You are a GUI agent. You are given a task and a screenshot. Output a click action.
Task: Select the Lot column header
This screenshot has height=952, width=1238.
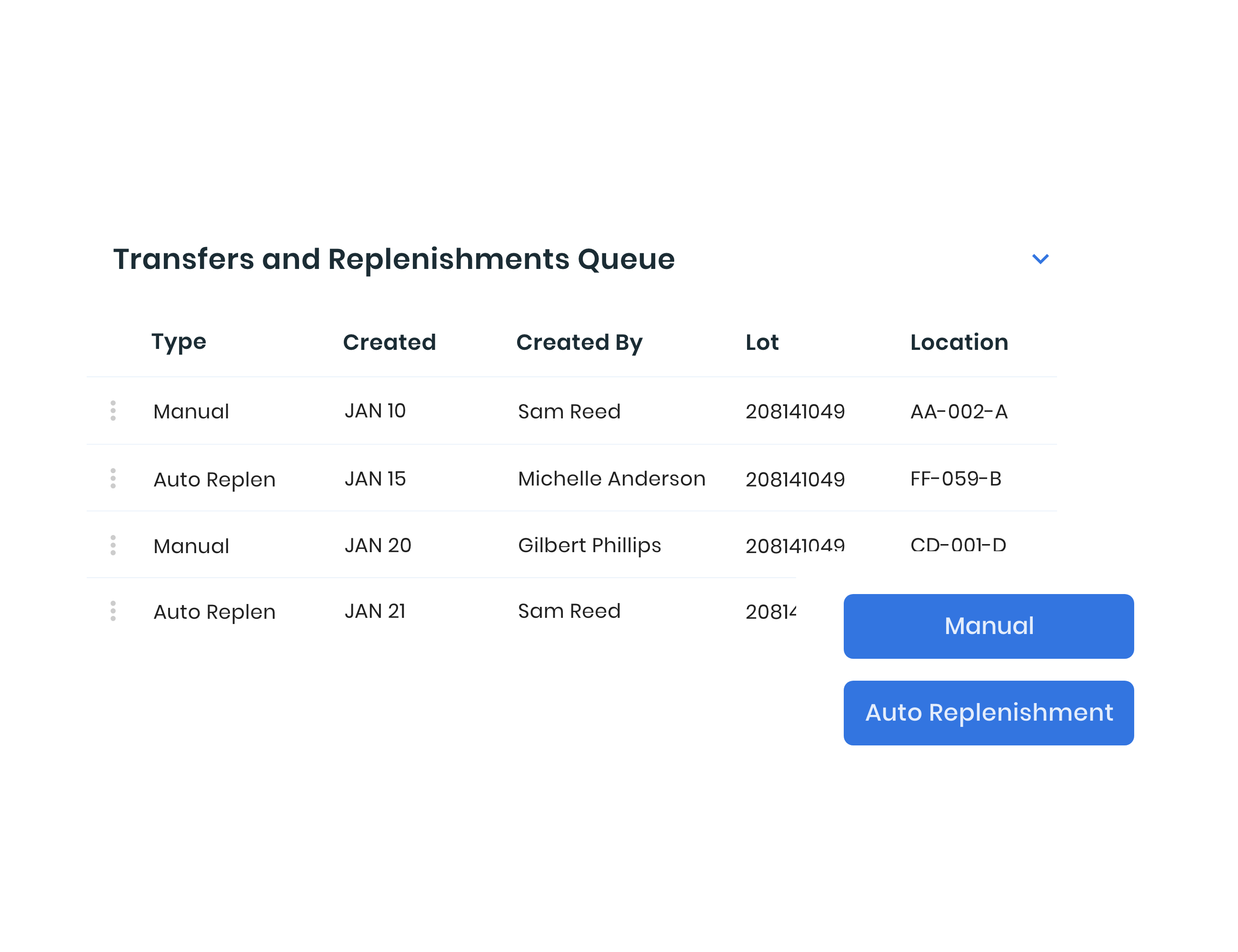(x=761, y=342)
